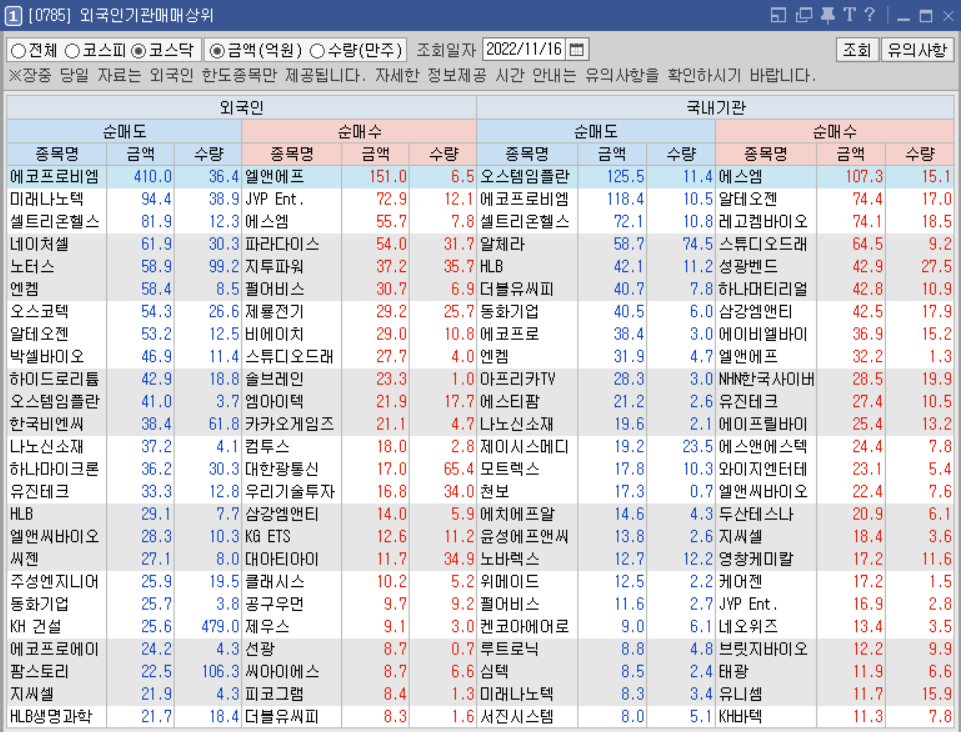Select 대한광통신 in the list
Image resolution: width=961 pixels, height=732 pixels.
click(282, 469)
